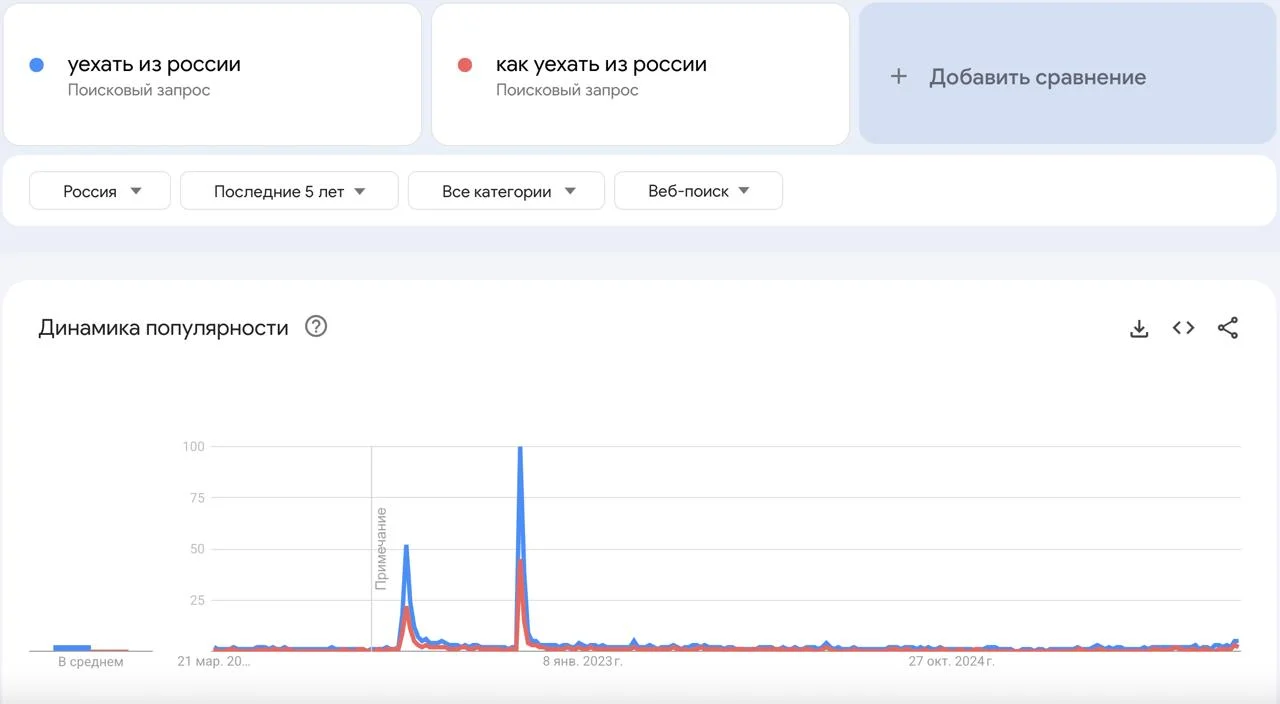Image resolution: width=1280 pixels, height=704 pixels.
Task: Click the plus icon for comparison
Action: click(x=898, y=77)
